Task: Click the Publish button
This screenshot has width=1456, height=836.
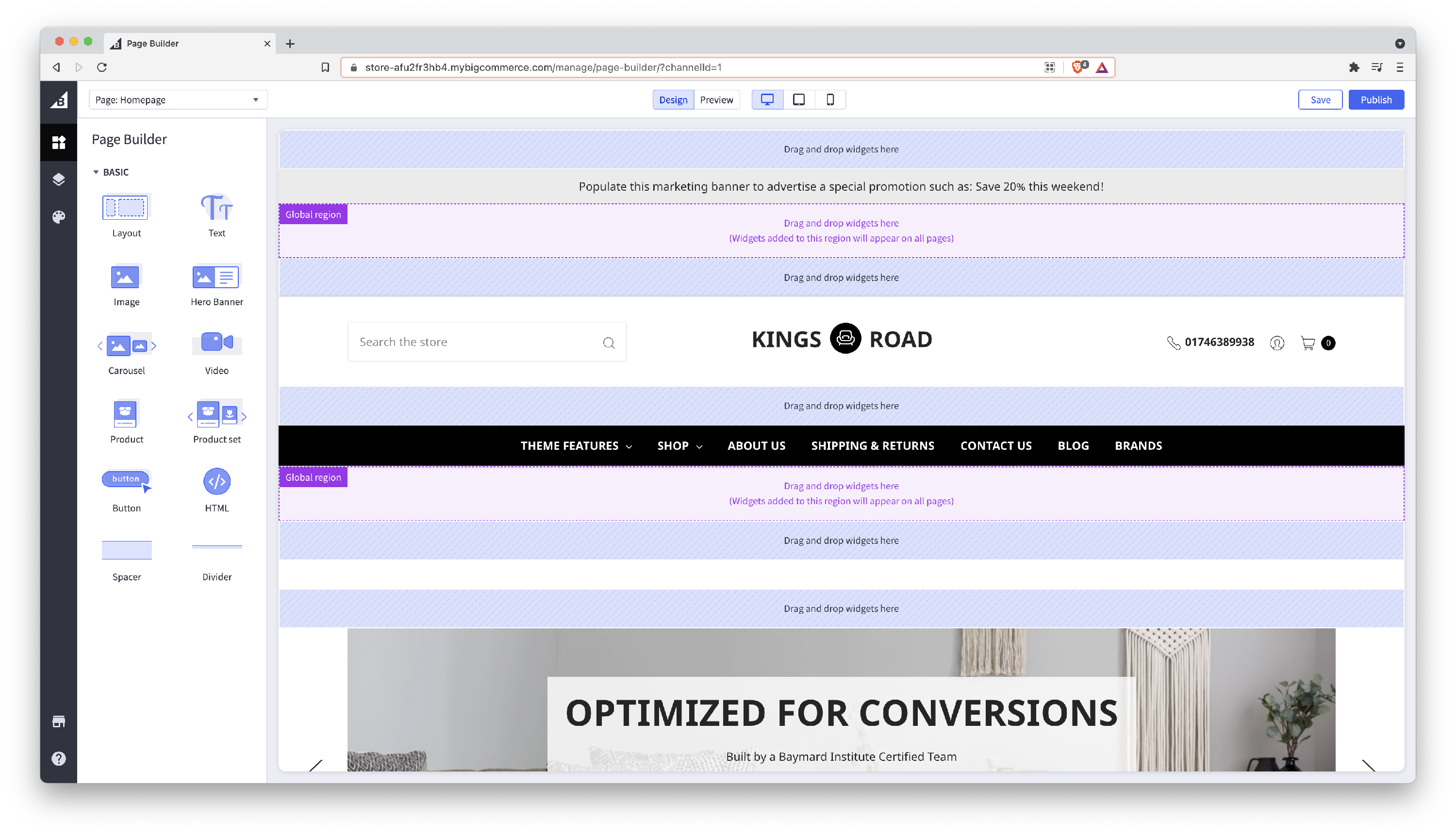Action: [1375, 100]
